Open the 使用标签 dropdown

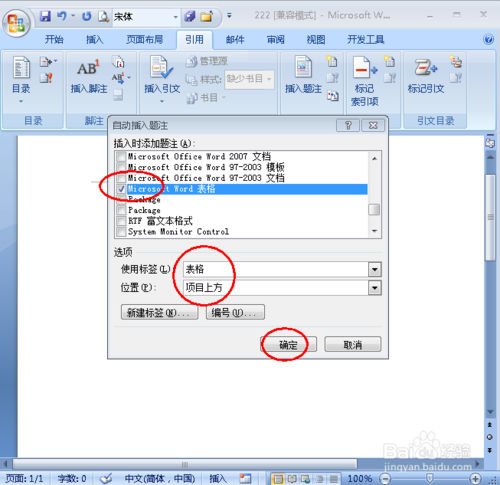click(375, 269)
